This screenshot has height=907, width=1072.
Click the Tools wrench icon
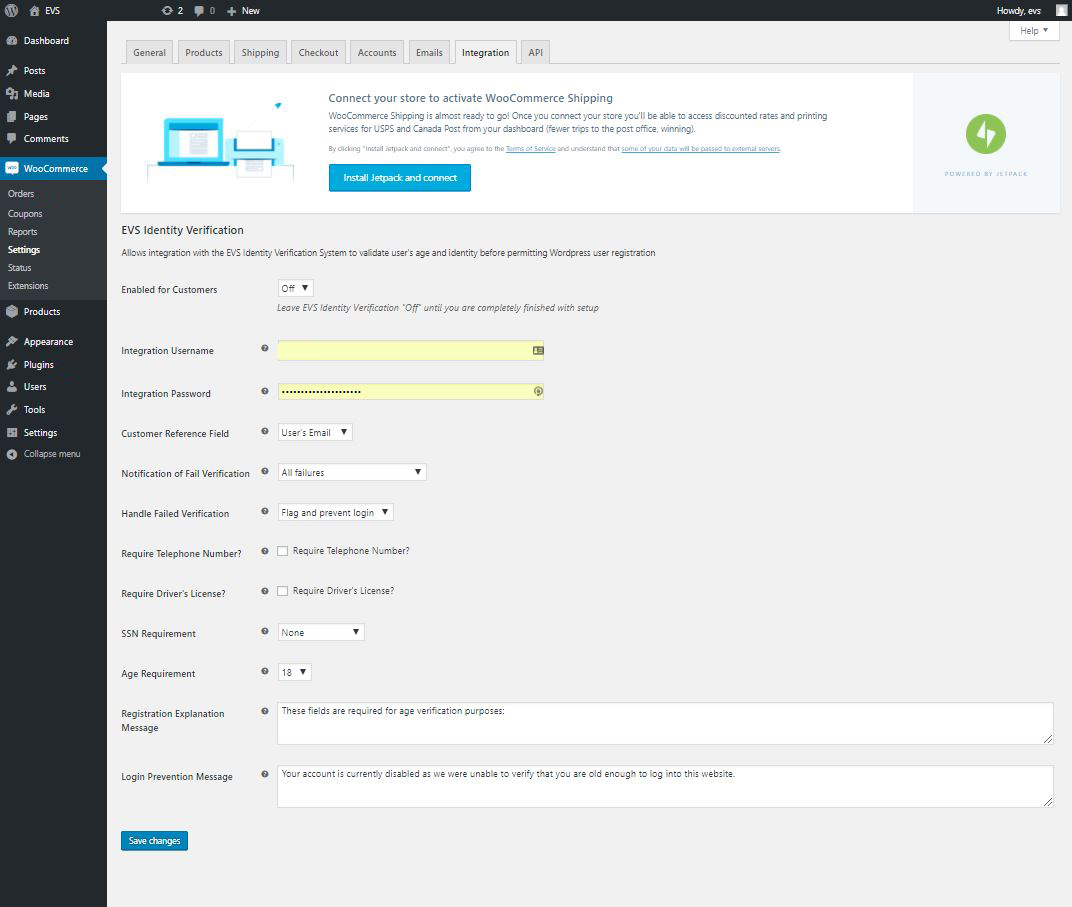point(12,410)
